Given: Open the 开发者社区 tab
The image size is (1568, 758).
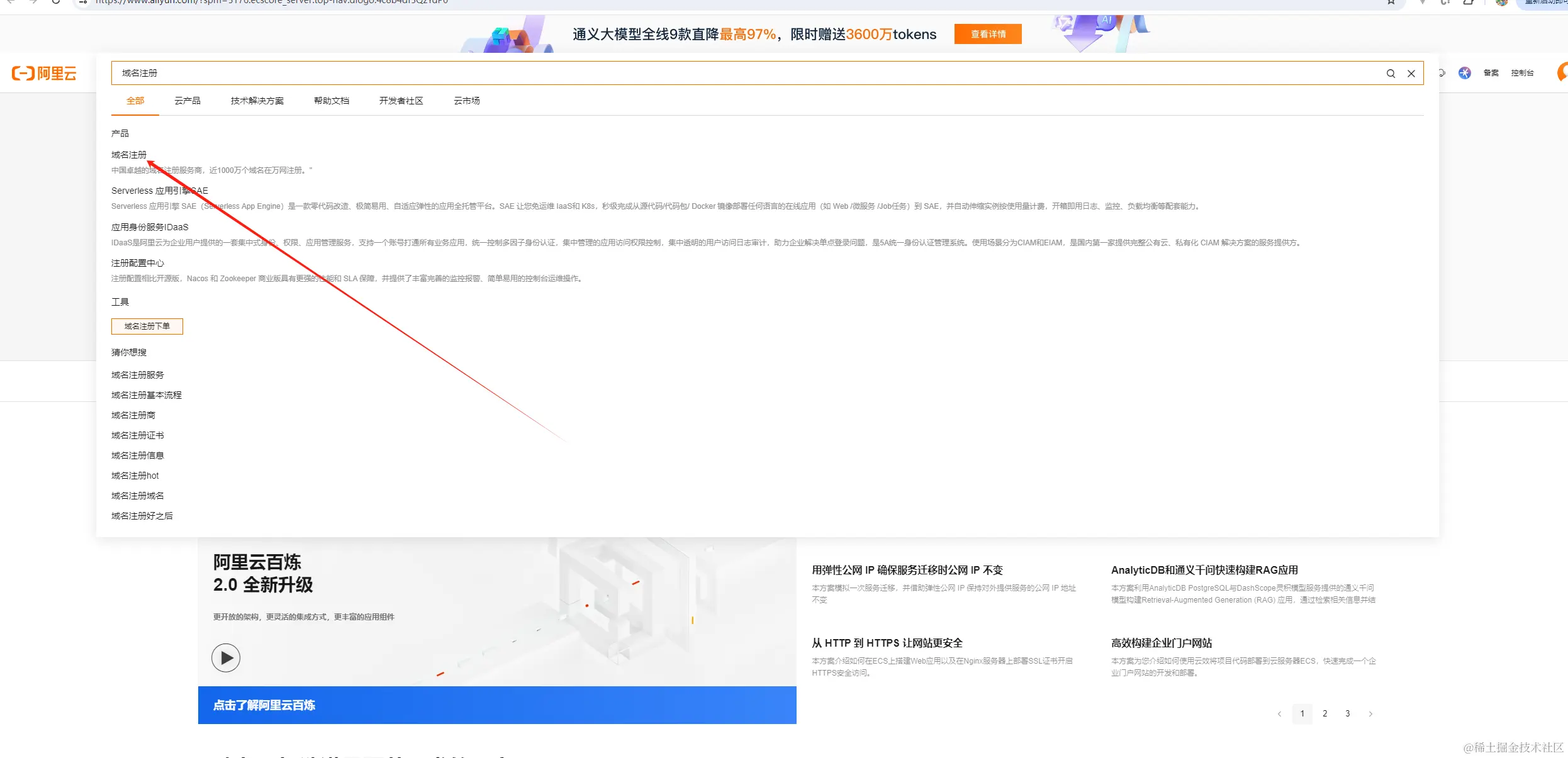Looking at the screenshot, I should pyautogui.click(x=401, y=101).
